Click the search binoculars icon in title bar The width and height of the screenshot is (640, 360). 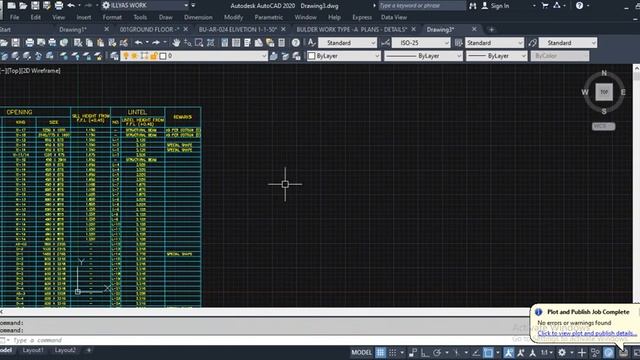coord(473,6)
